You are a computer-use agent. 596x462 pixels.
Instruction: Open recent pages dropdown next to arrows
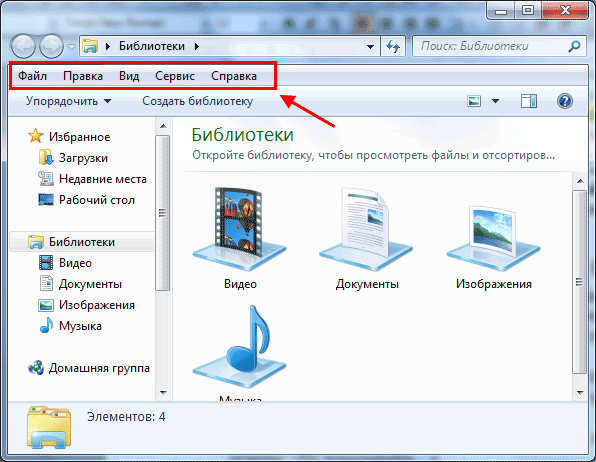pos(71,47)
